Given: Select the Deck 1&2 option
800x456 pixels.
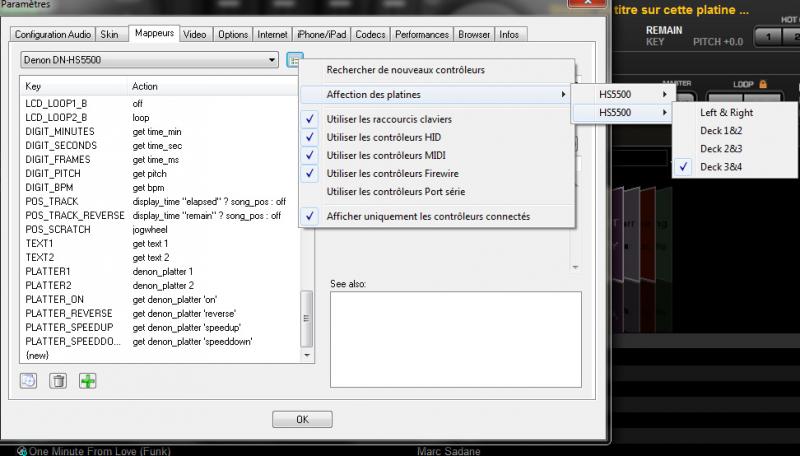Looking at the screenshot, I should coord(722,130).
